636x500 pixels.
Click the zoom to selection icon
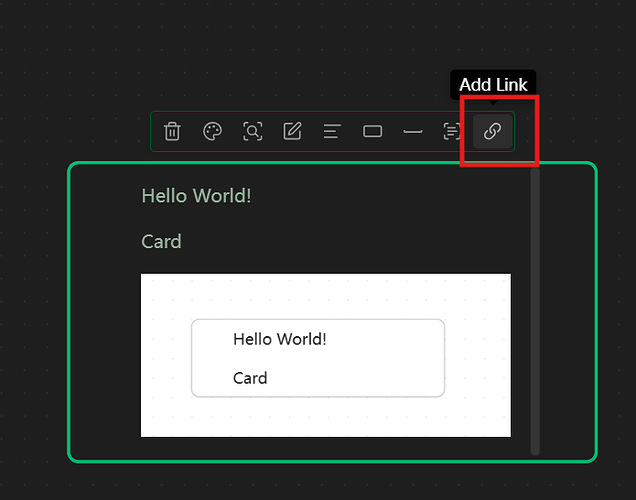[x=252, y=131]
